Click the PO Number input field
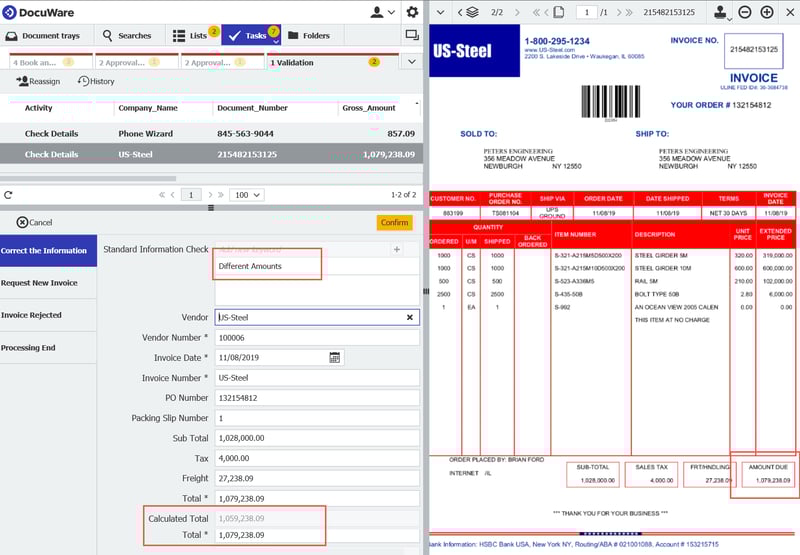Viewport: 800px width, 555px height. click(x=317, y=398)
